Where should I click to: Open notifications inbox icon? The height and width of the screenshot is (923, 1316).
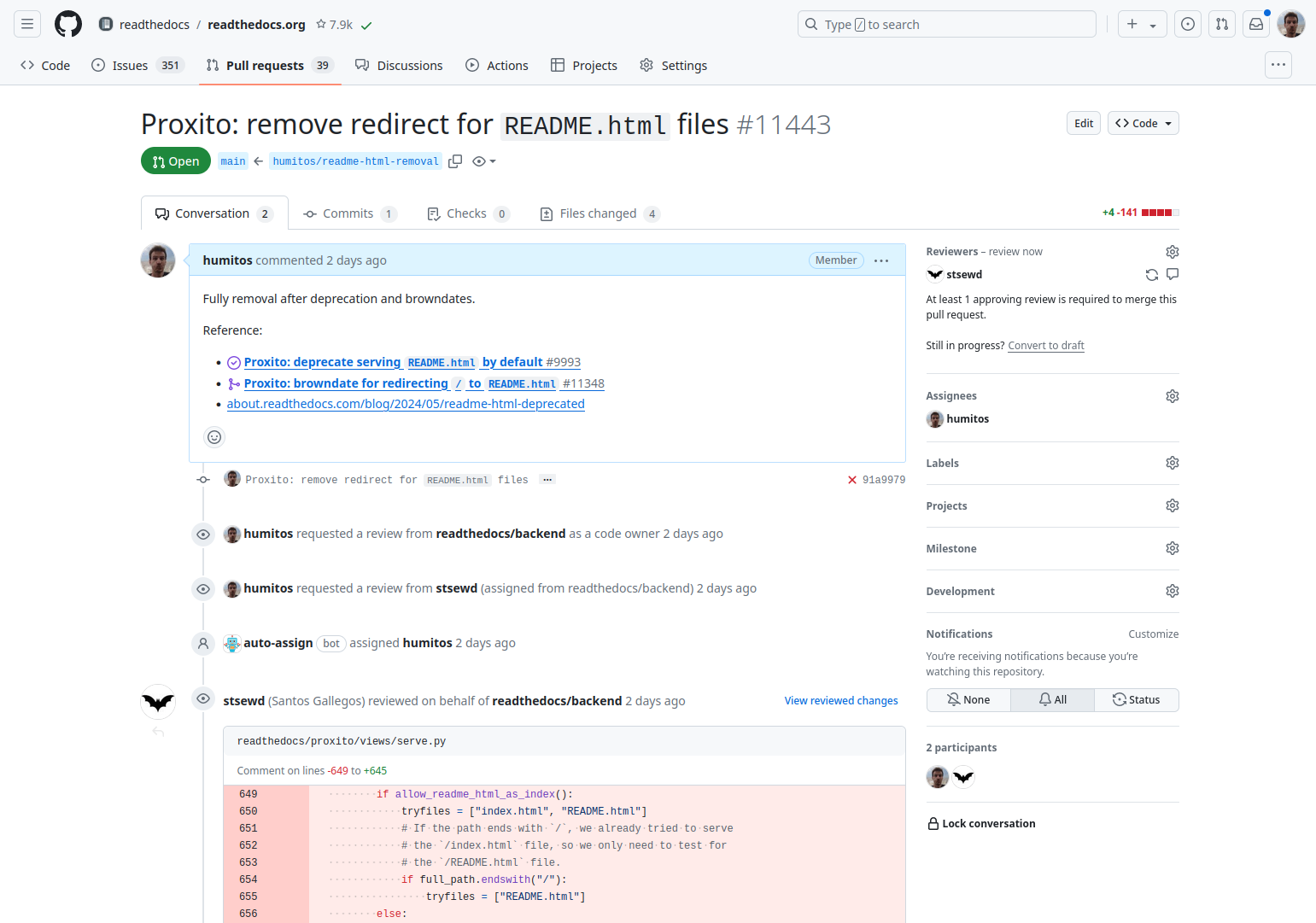(x=1256, y=24)
